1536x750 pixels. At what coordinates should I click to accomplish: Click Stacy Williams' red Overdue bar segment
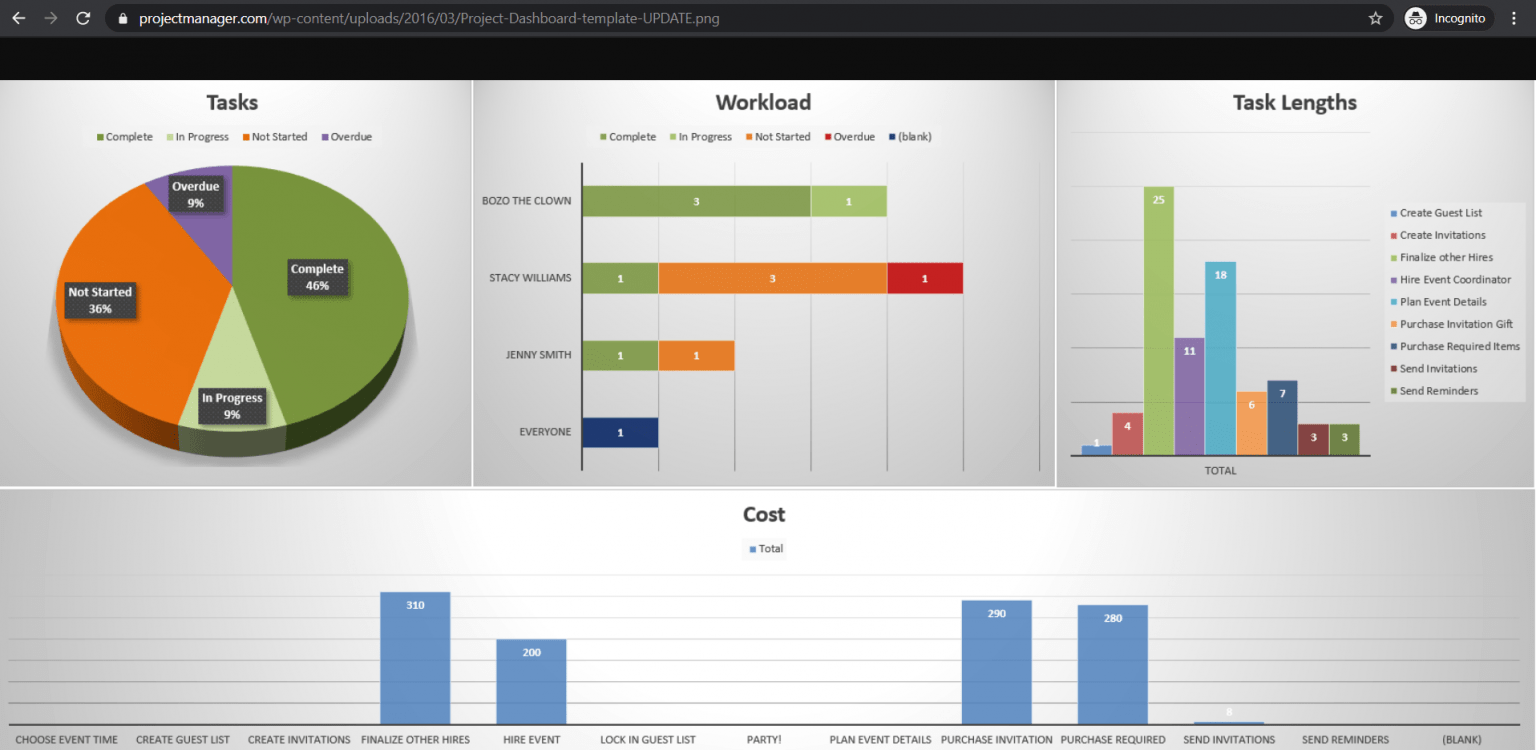[925, 277]
